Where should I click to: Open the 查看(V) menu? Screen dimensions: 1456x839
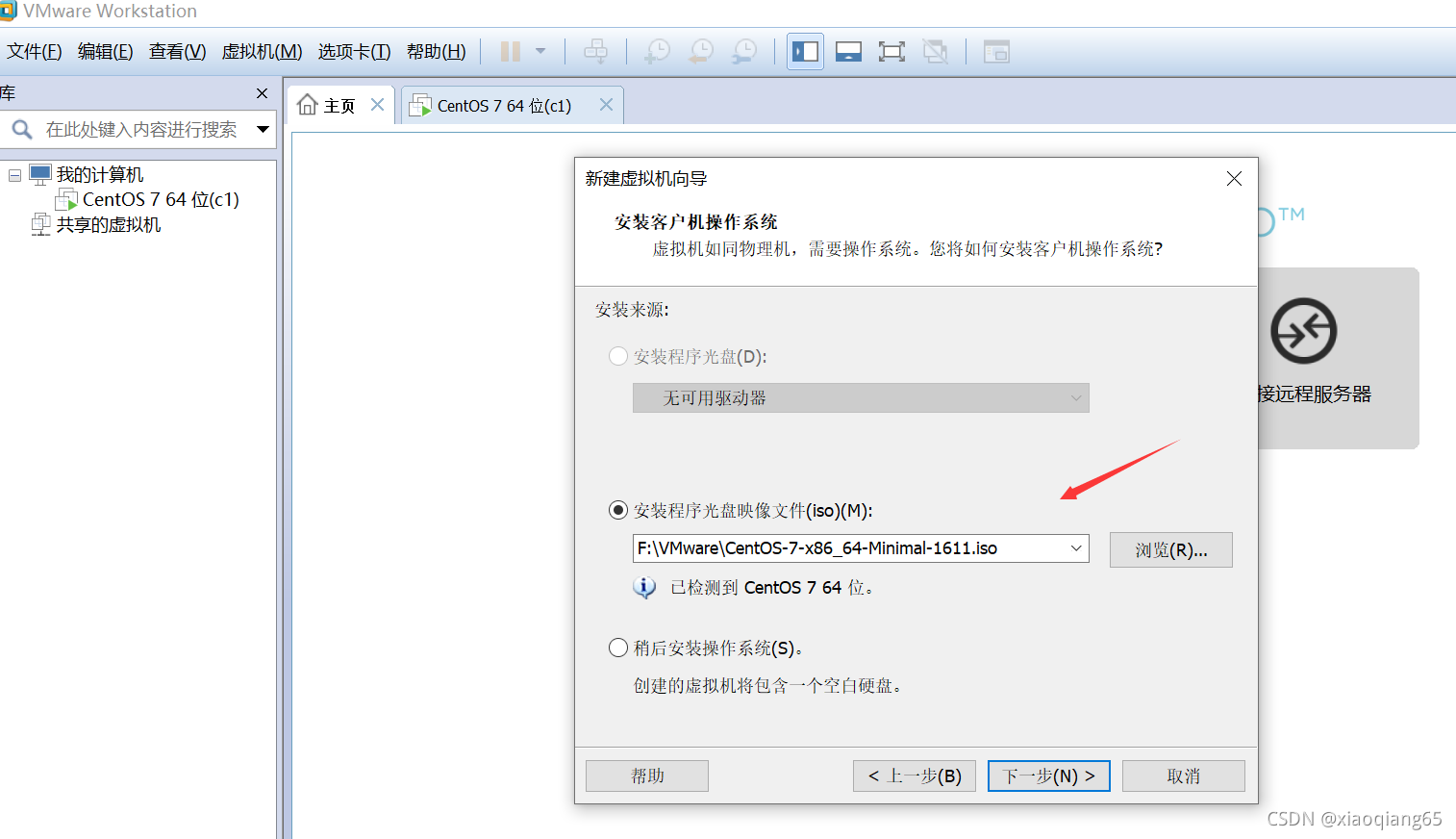pyautogui.click(x=178, y=51)
